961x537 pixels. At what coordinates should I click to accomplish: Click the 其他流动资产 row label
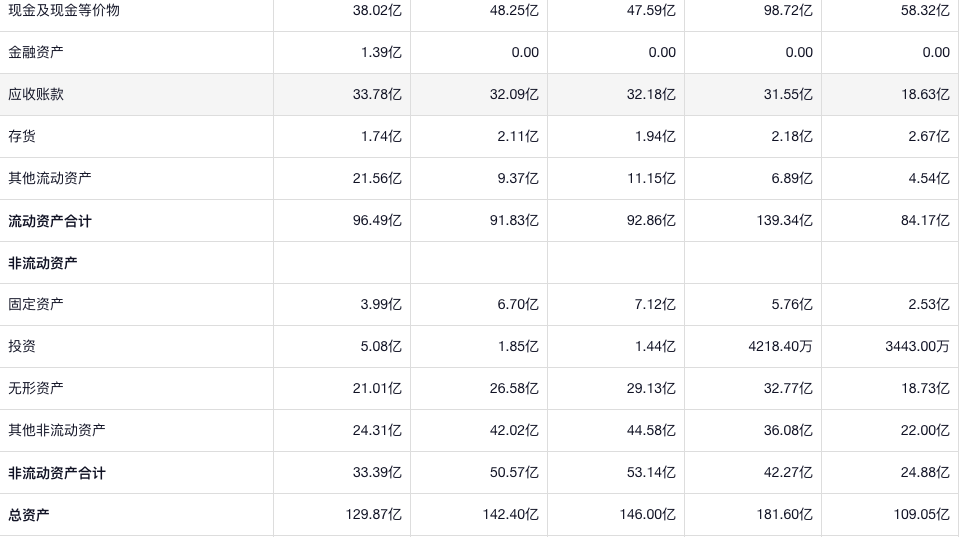(50, 179)
